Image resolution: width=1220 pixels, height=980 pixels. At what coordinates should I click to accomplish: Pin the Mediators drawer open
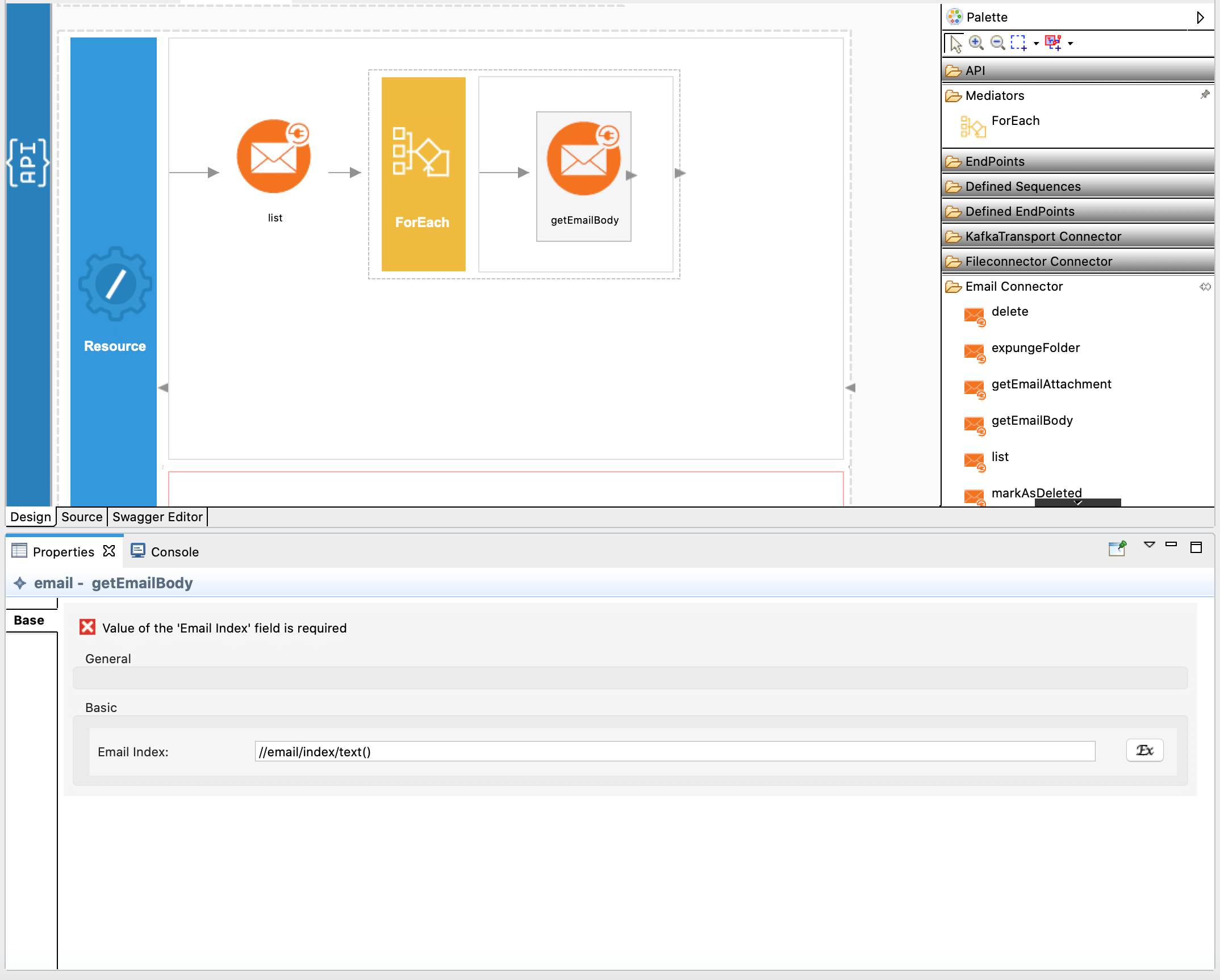[1205, 95]
